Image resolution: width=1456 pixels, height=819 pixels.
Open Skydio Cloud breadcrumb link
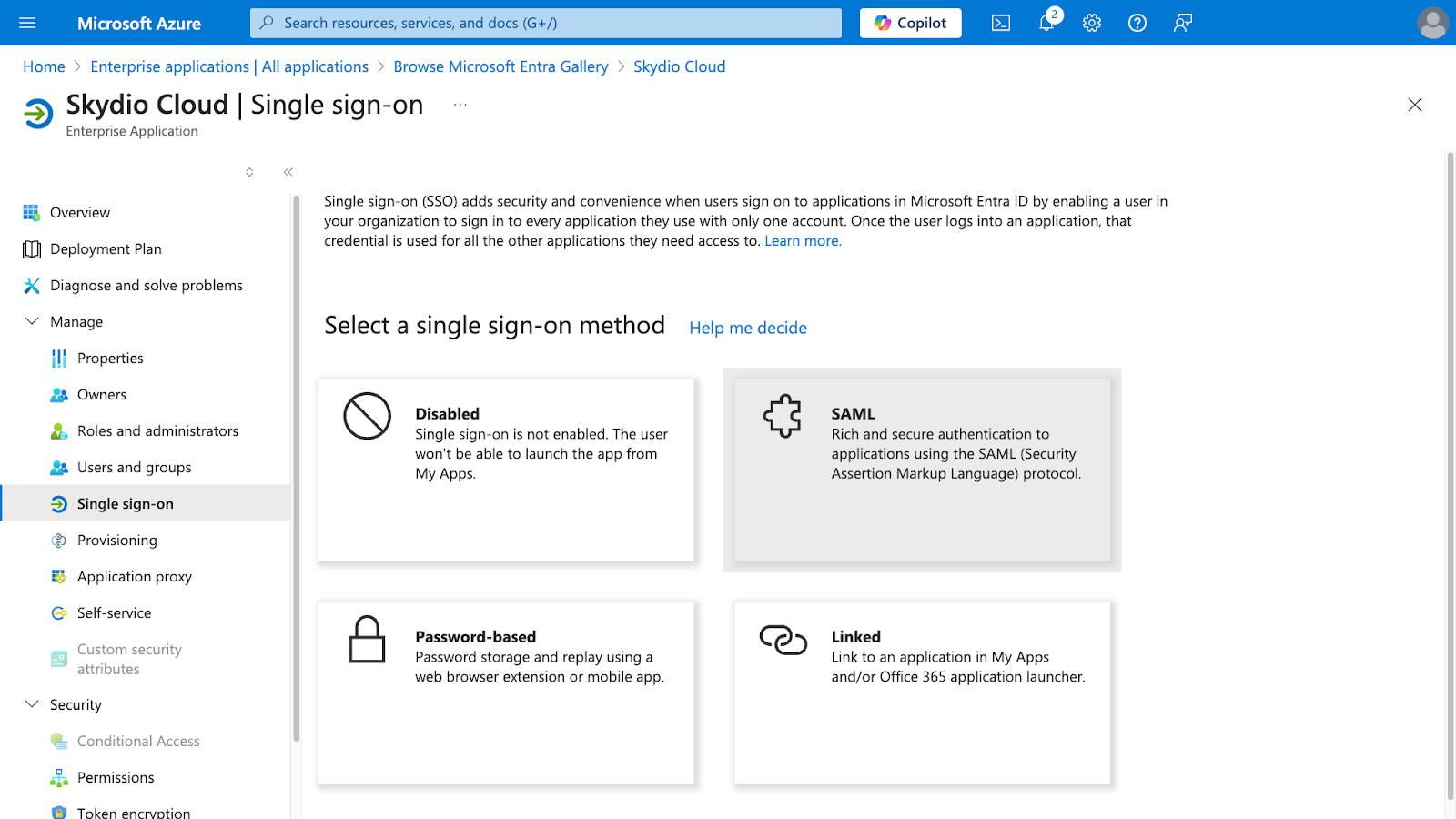tap(679, 66)
